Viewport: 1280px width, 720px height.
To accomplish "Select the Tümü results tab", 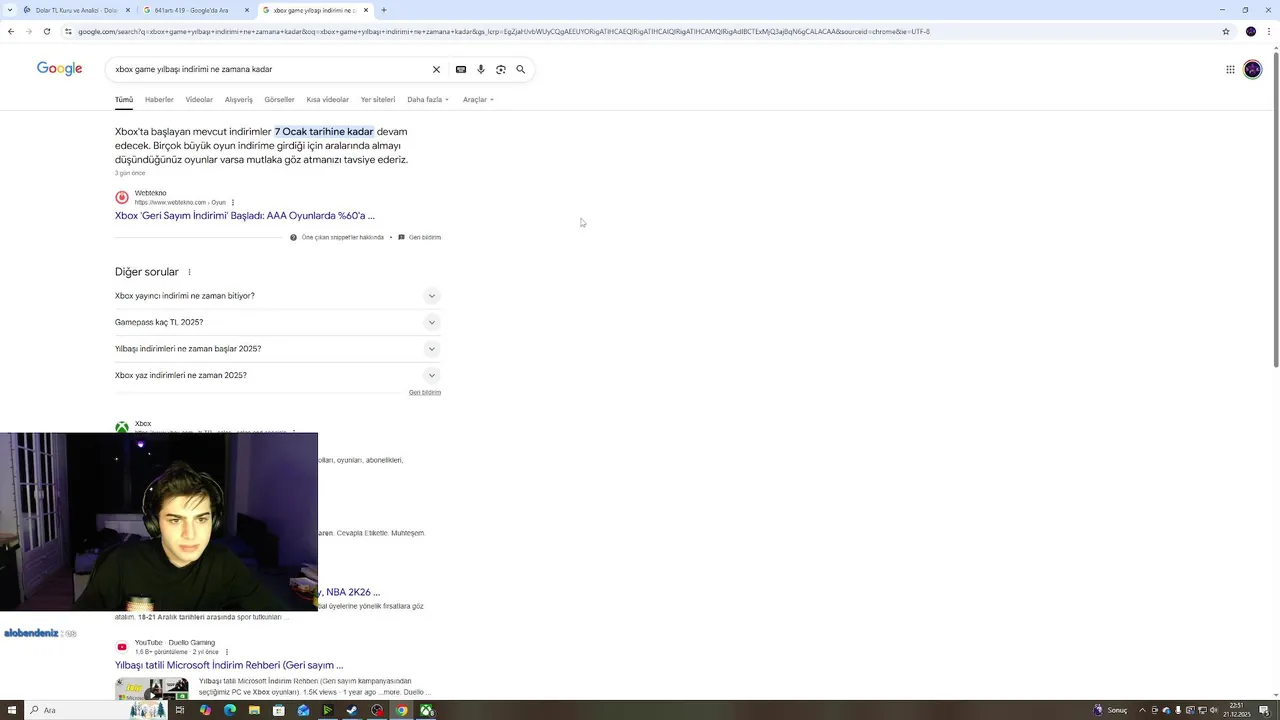I will 124,99.
